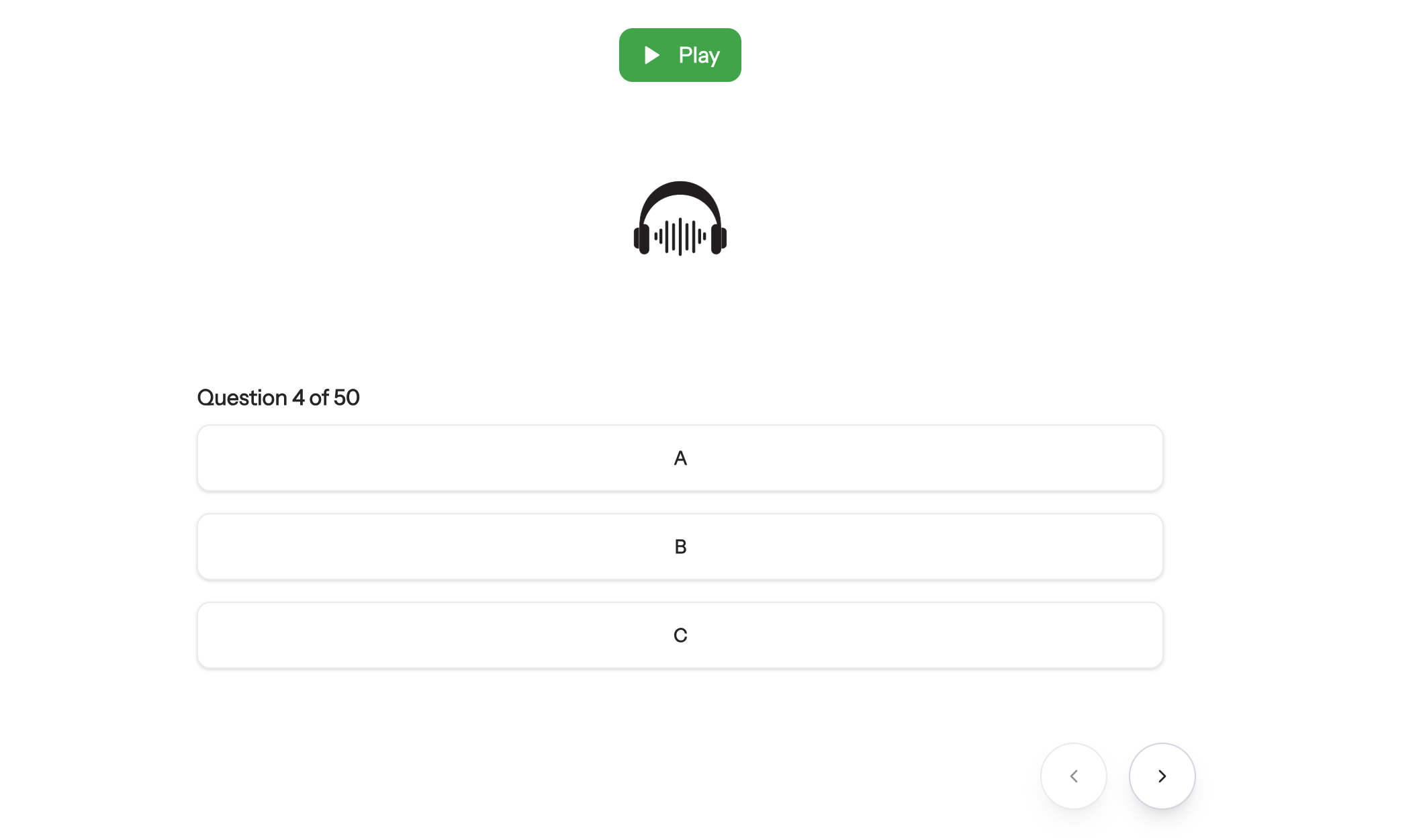The width and height of the screenshot is (1421, 840).
Task: Go back using the left chevron button
Action: 1073,776
